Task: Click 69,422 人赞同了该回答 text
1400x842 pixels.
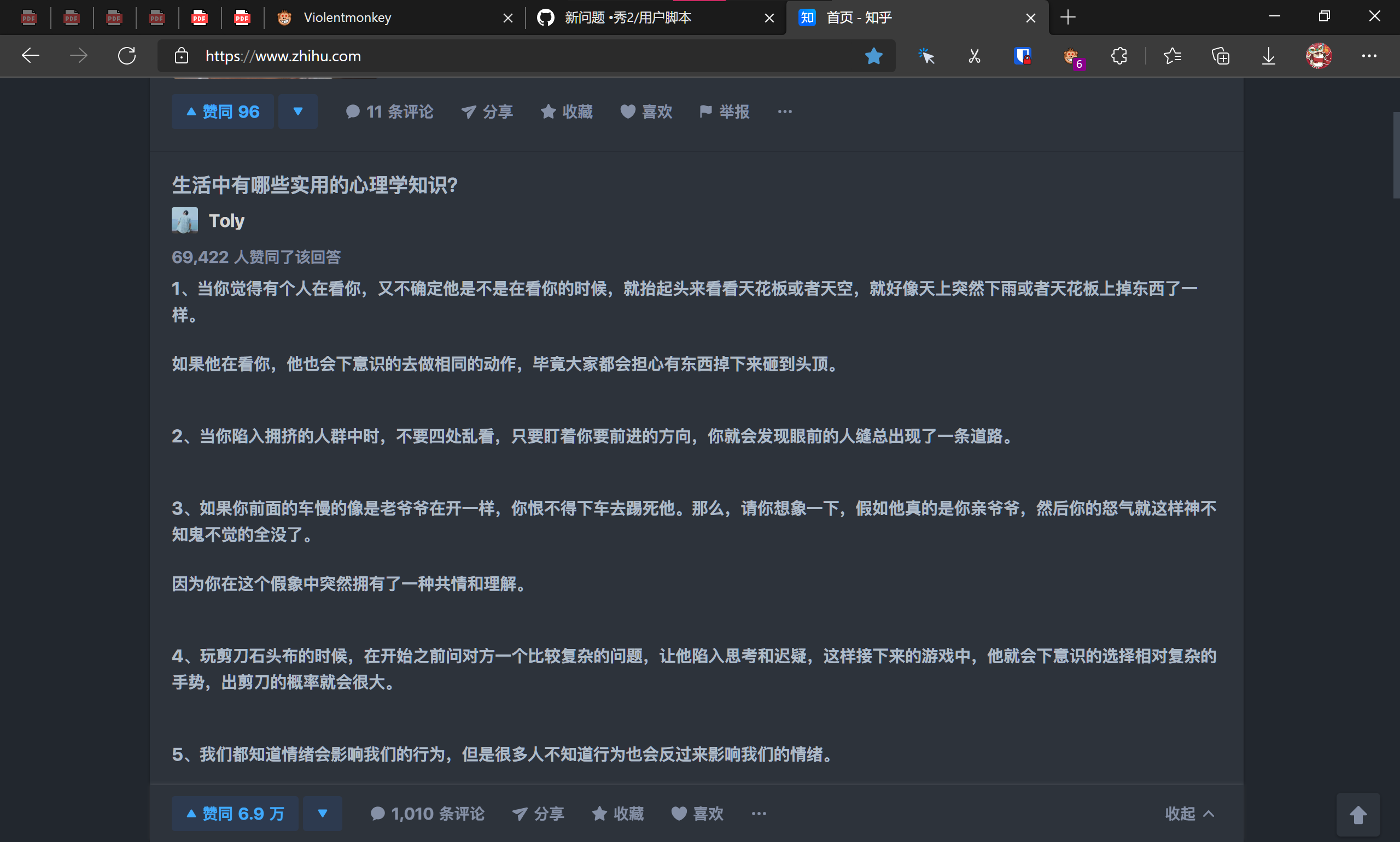Action: 256,257
